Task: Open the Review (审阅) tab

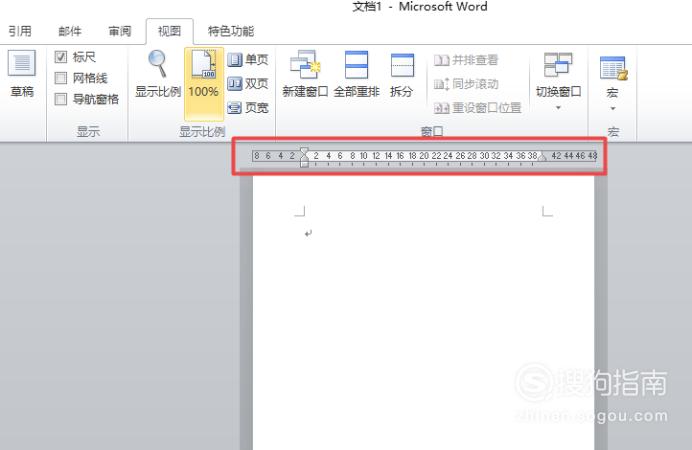Action: click(120, 31)
